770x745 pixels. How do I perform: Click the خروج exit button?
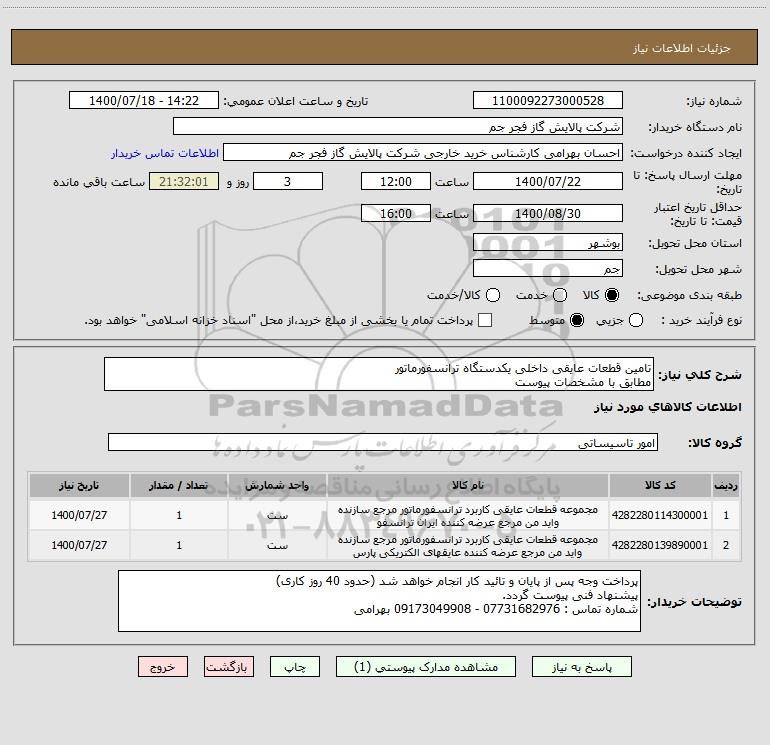[163, 667]
